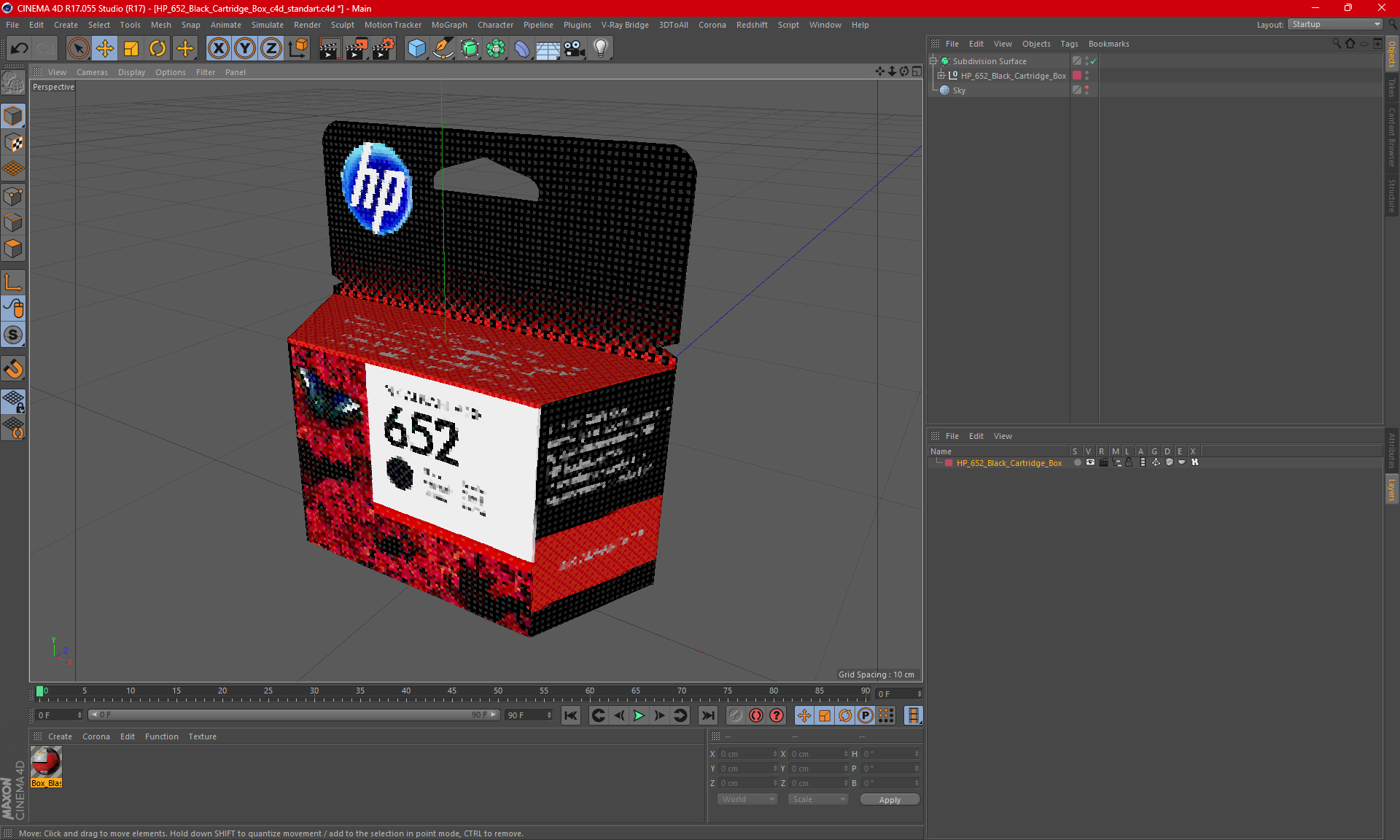Open the material manager Texture menu
The image size is (1400, 840).
tap(202, 736)
